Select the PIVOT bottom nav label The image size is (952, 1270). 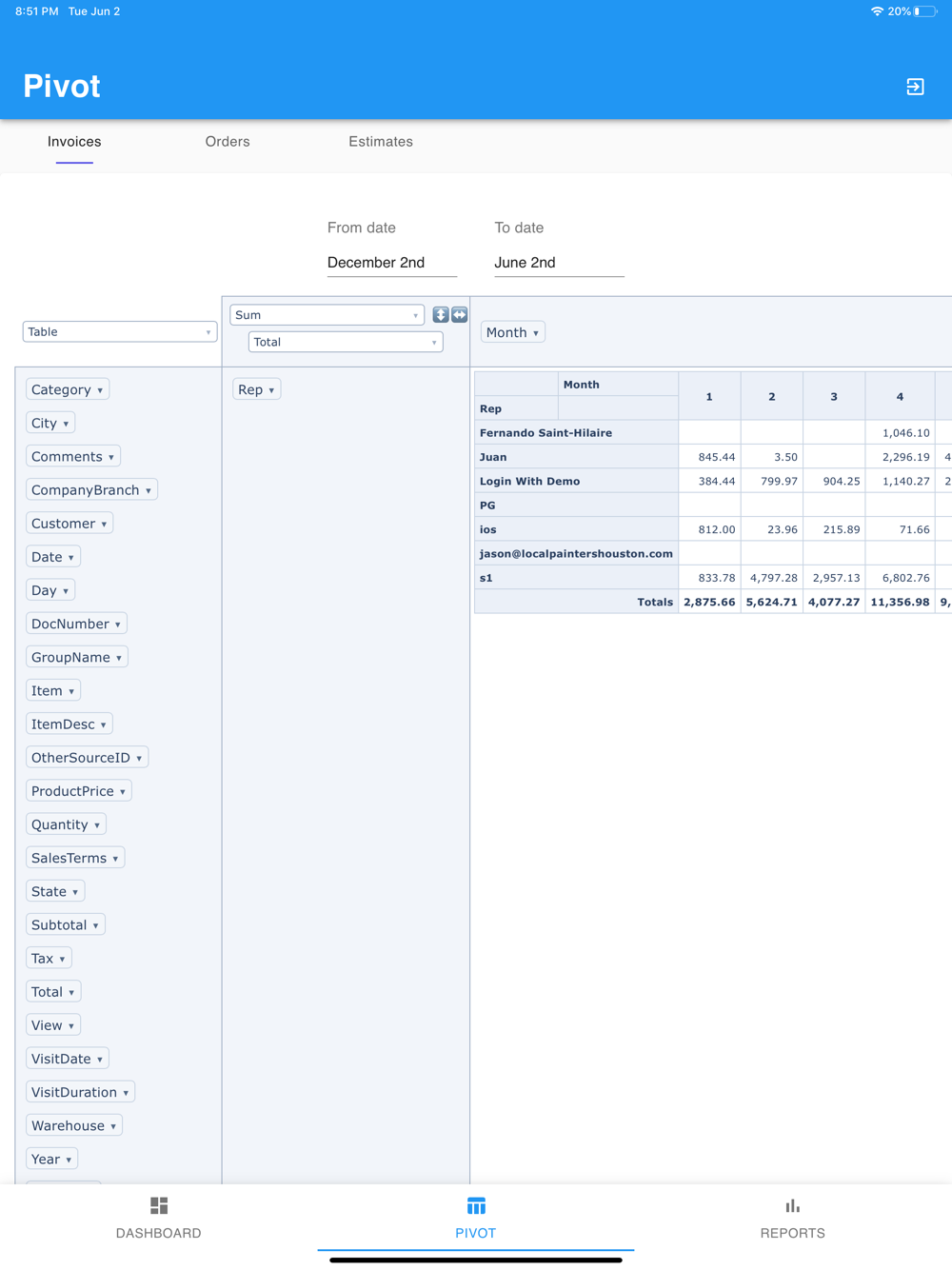click(x=476, y=1233)
